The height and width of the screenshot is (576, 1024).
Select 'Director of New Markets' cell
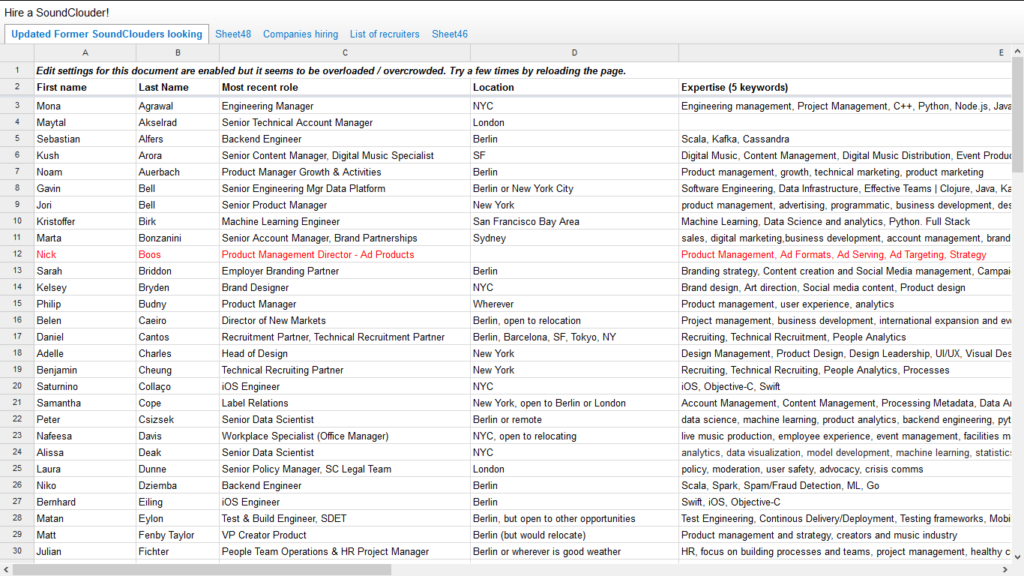(345, 321)
